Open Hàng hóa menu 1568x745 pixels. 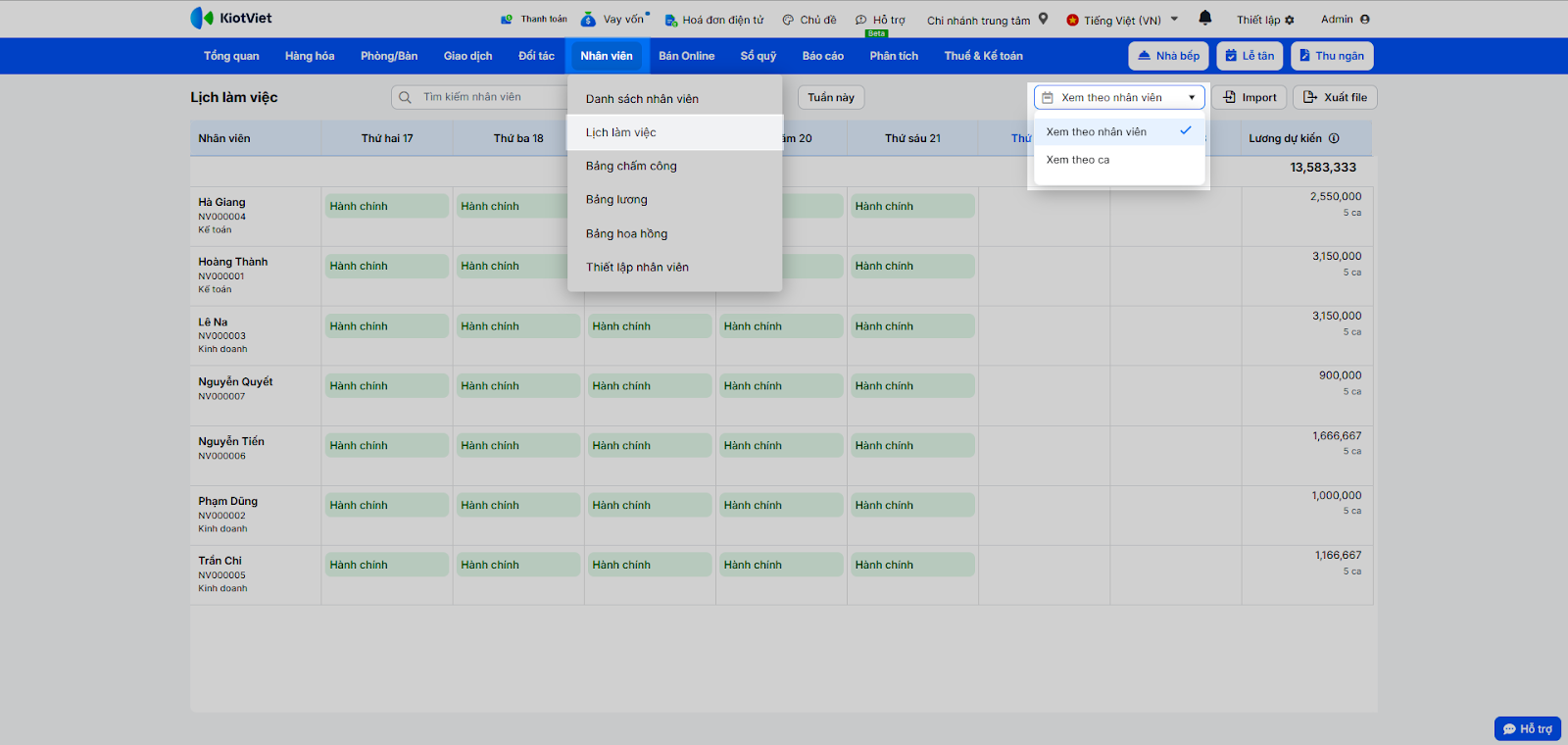click(310, 56)
